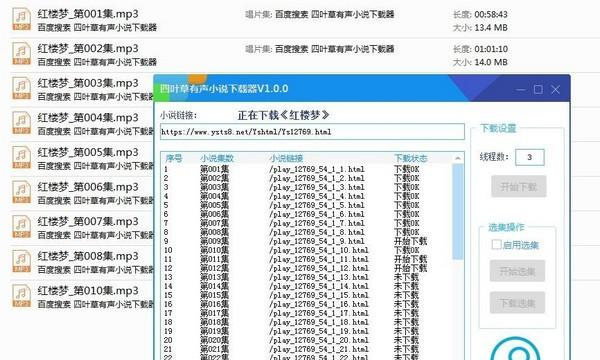Click MP3 icon of 红楼梦_第001集.mp3
Screen dimensions: 600x360
[21, 19]
